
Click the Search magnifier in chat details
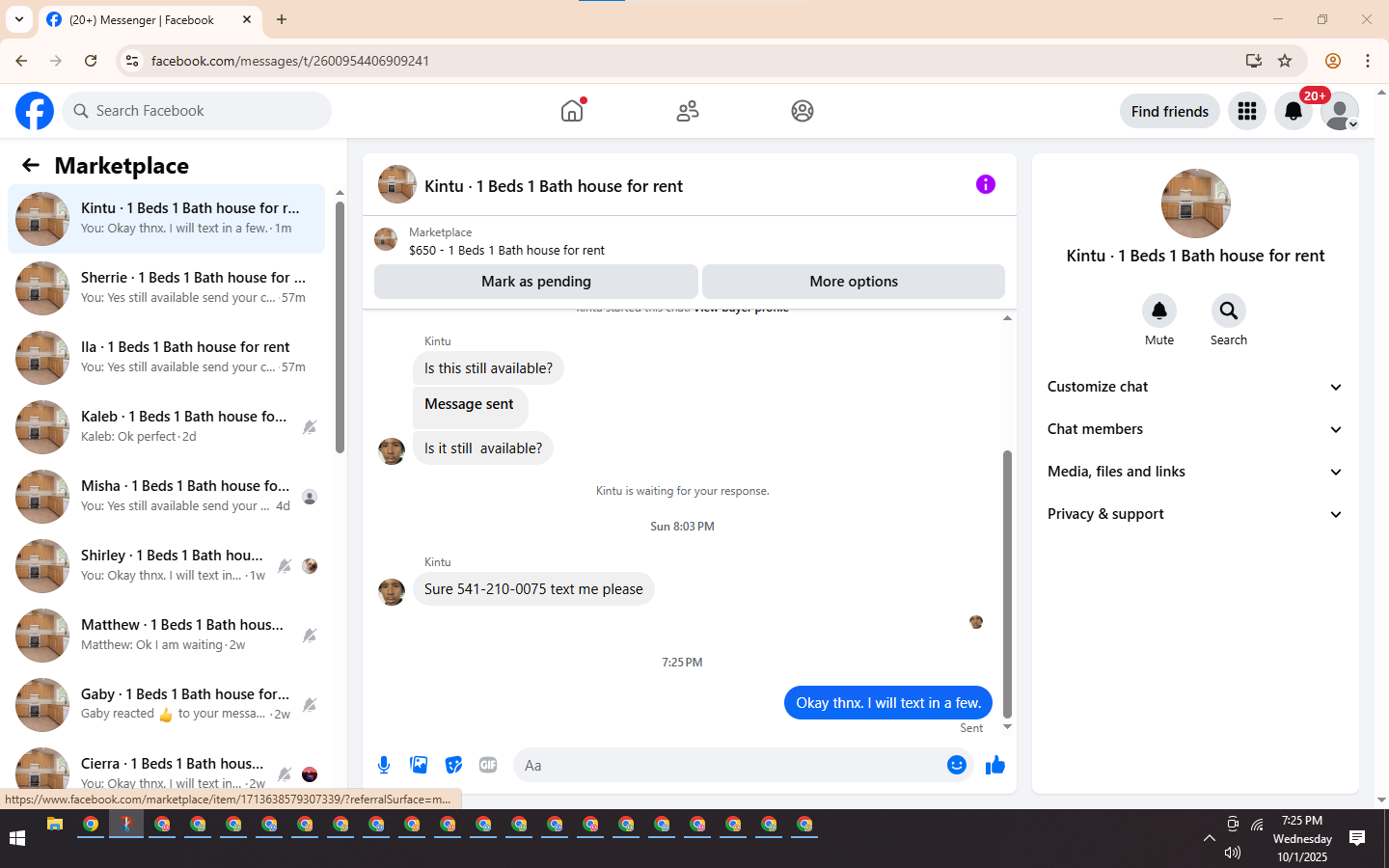[1229, 311]
